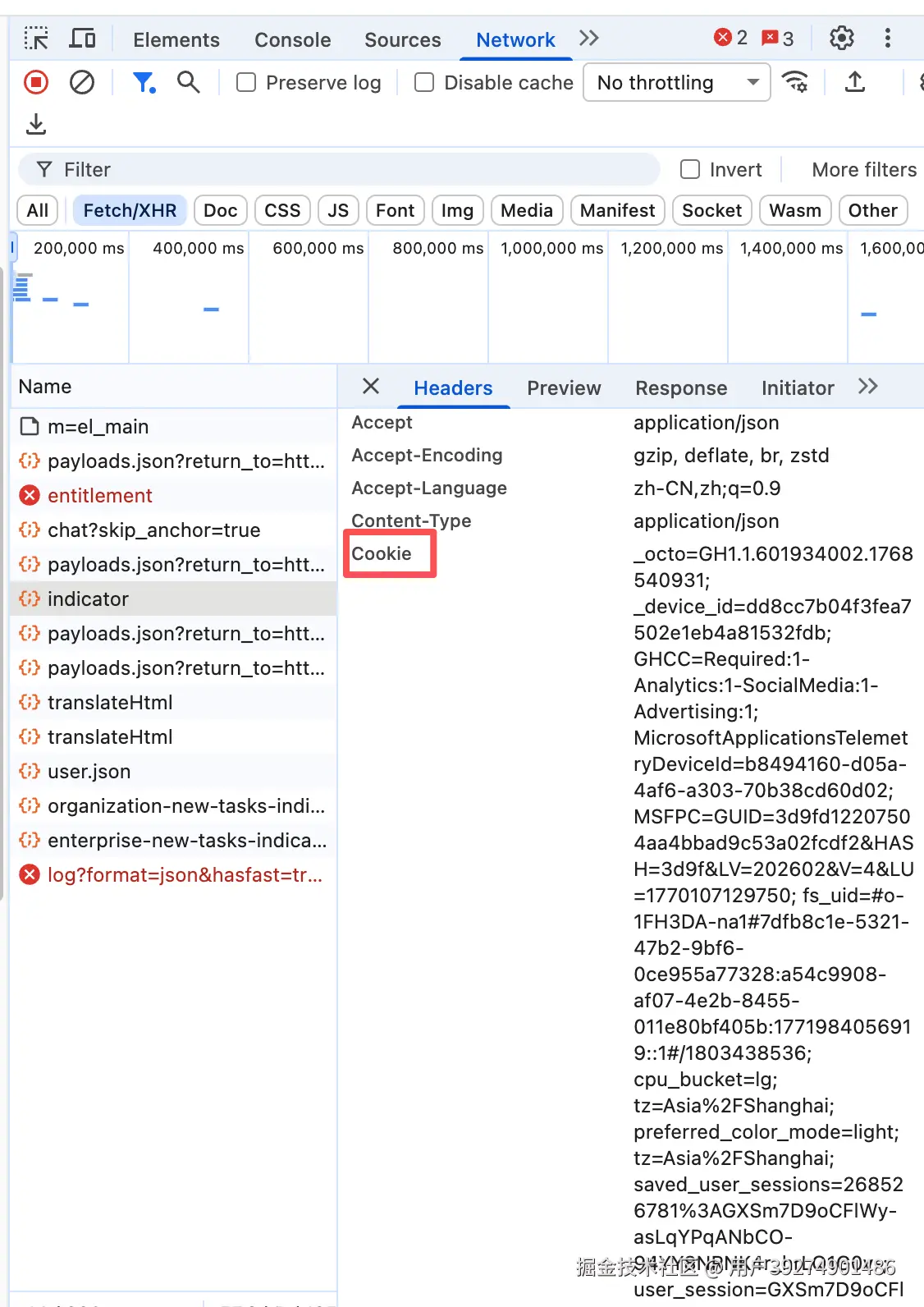This screenshot has height=1307, width=924.
Task: Show more request detail tabs chevron
Action: click(x=868, y=387)
